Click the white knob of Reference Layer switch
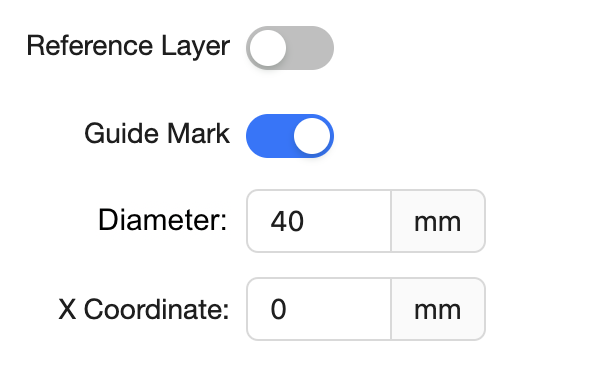596x366 pixels. [x=268, y=48]
